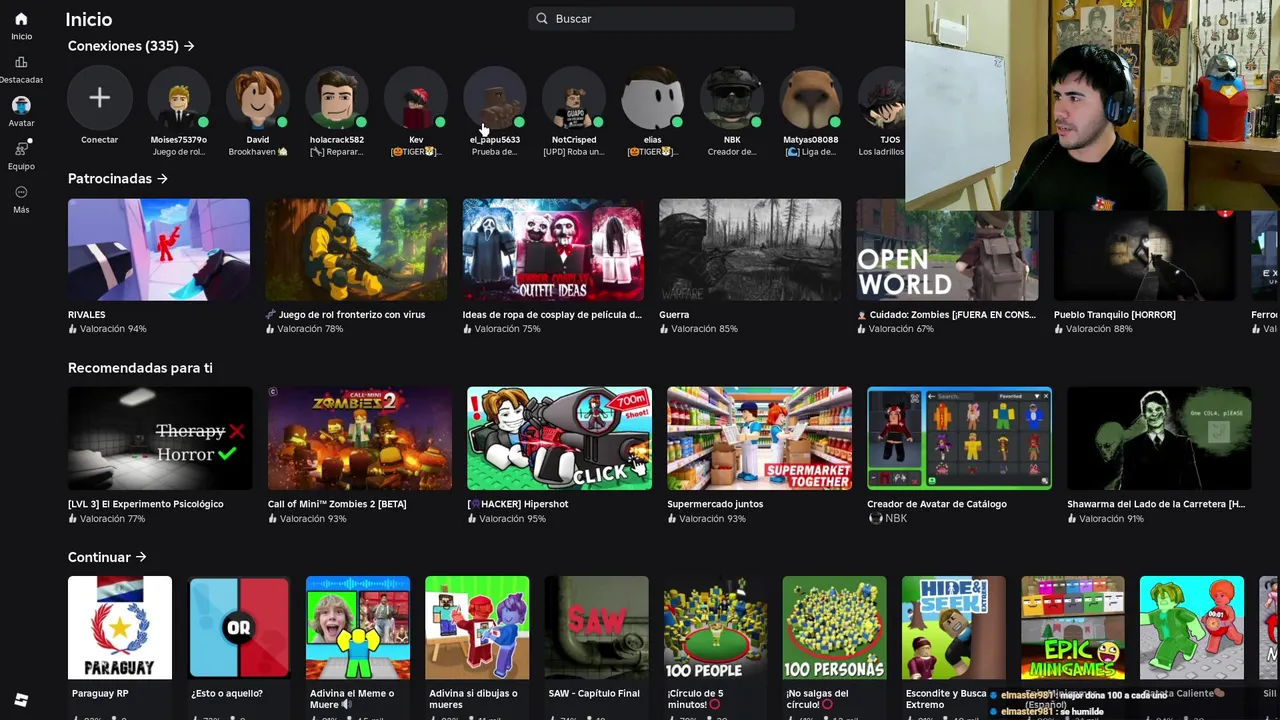This screenshot has height=720, width=1280.
Task: Open ¡No salgas del círculo! tile
Action: point(834,628)
